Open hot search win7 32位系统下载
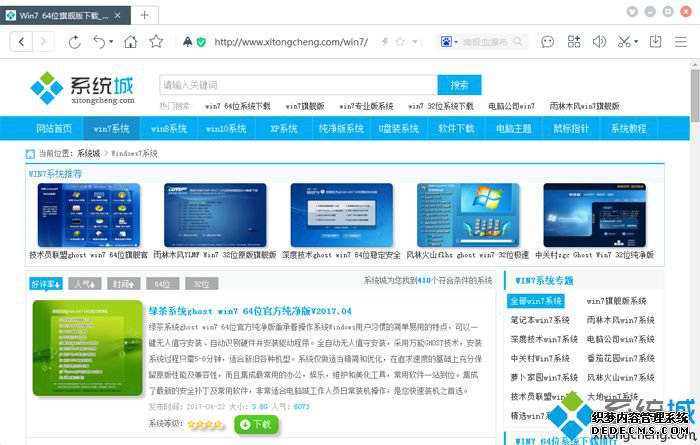700x445 pixels. tap(441, 106)
